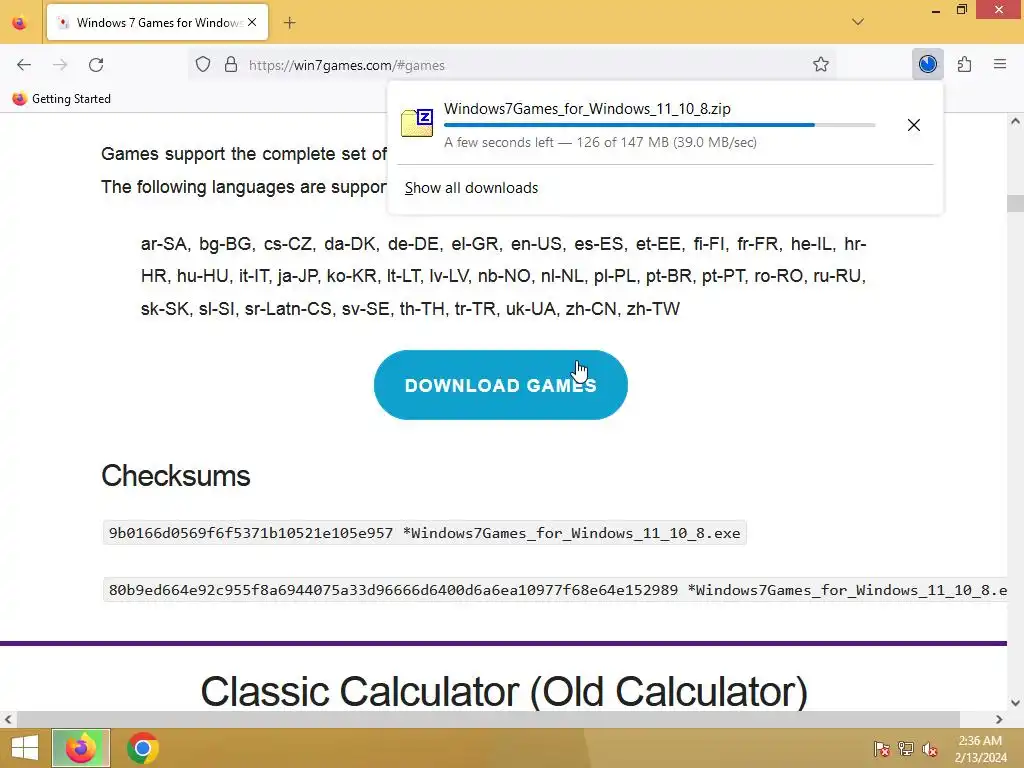This screenshot has height=768, width=1024.
Task: Cancel the Windows7Games zip download
Action: 914,125
